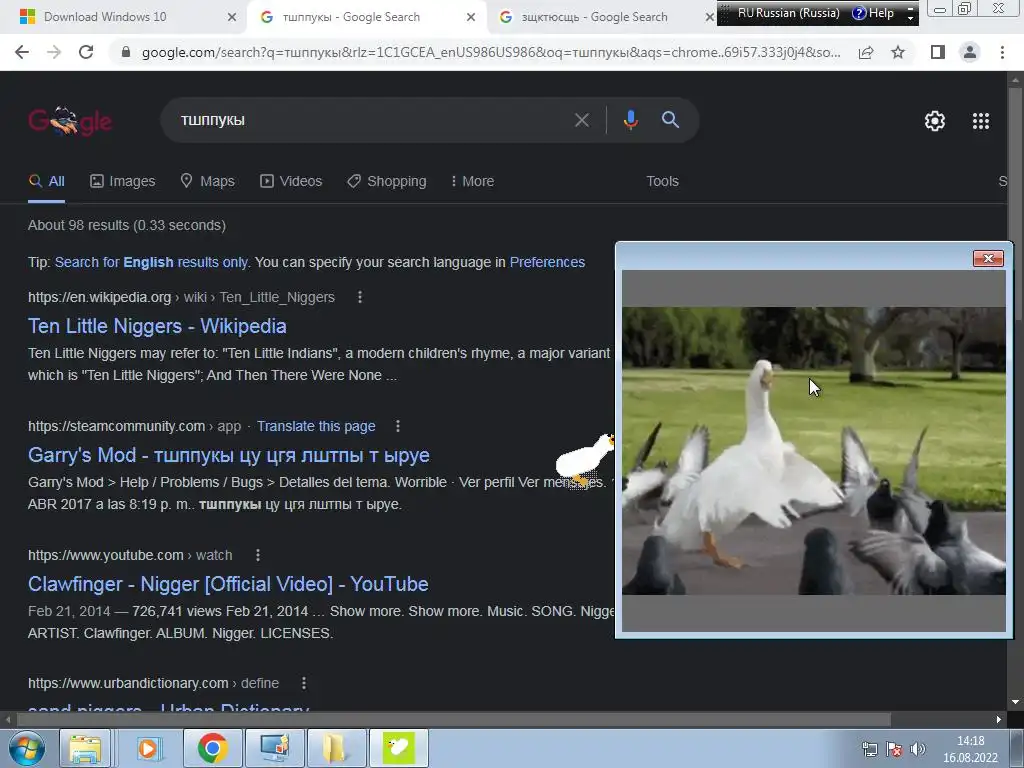Clear the Google search box text
The width and height of the screenshot is (1024, 768).
[x=581, y=120]
